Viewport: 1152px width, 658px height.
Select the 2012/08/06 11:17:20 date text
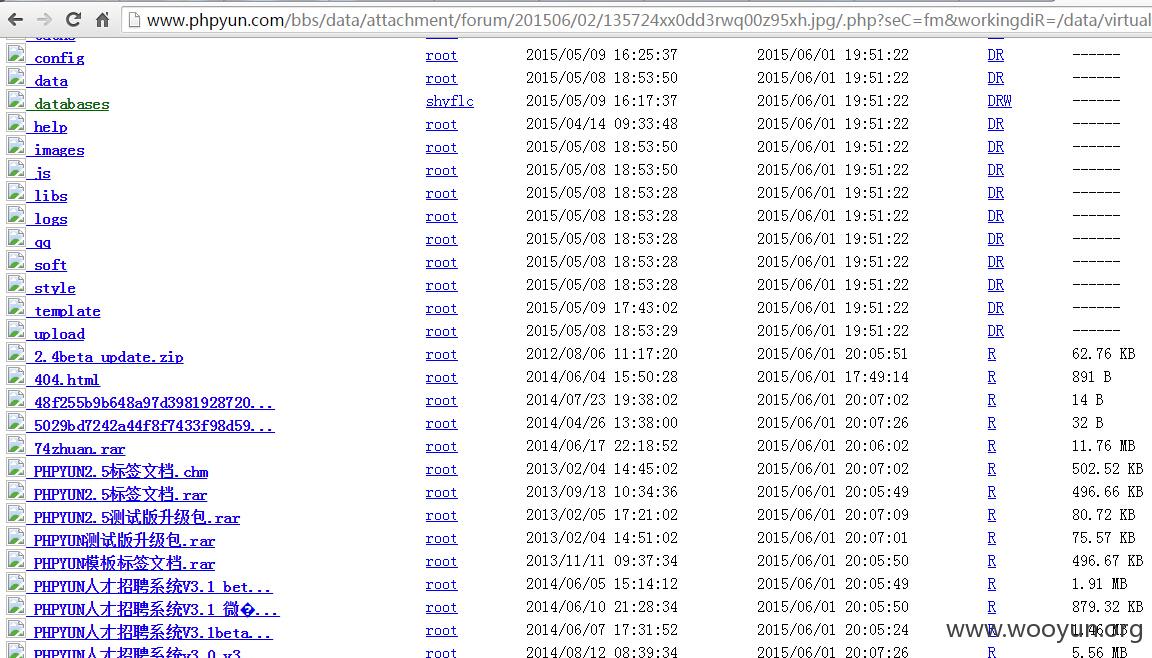click(x=602, y=354)
